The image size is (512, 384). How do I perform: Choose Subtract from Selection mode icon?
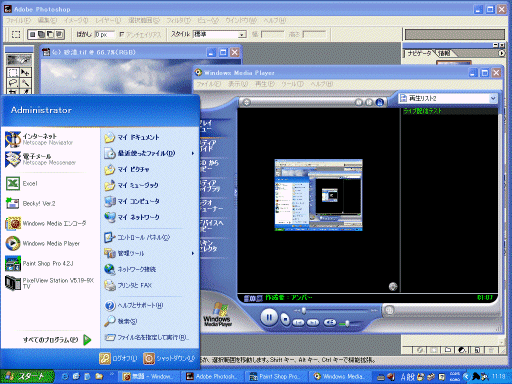(50, 34)
